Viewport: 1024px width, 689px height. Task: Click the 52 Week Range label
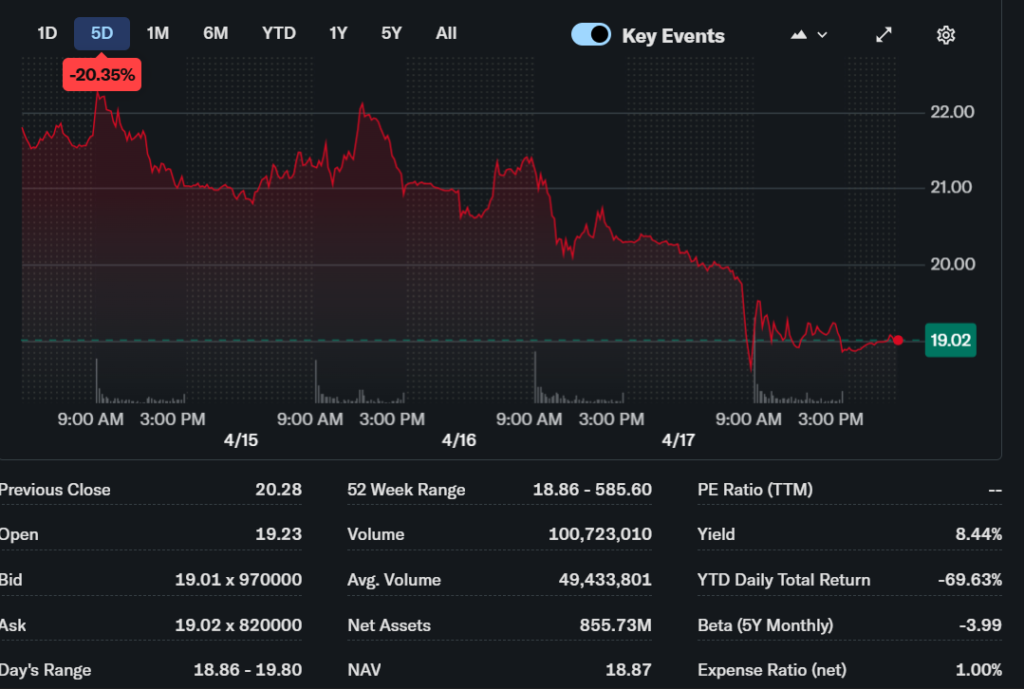click(x=406, y=490)
